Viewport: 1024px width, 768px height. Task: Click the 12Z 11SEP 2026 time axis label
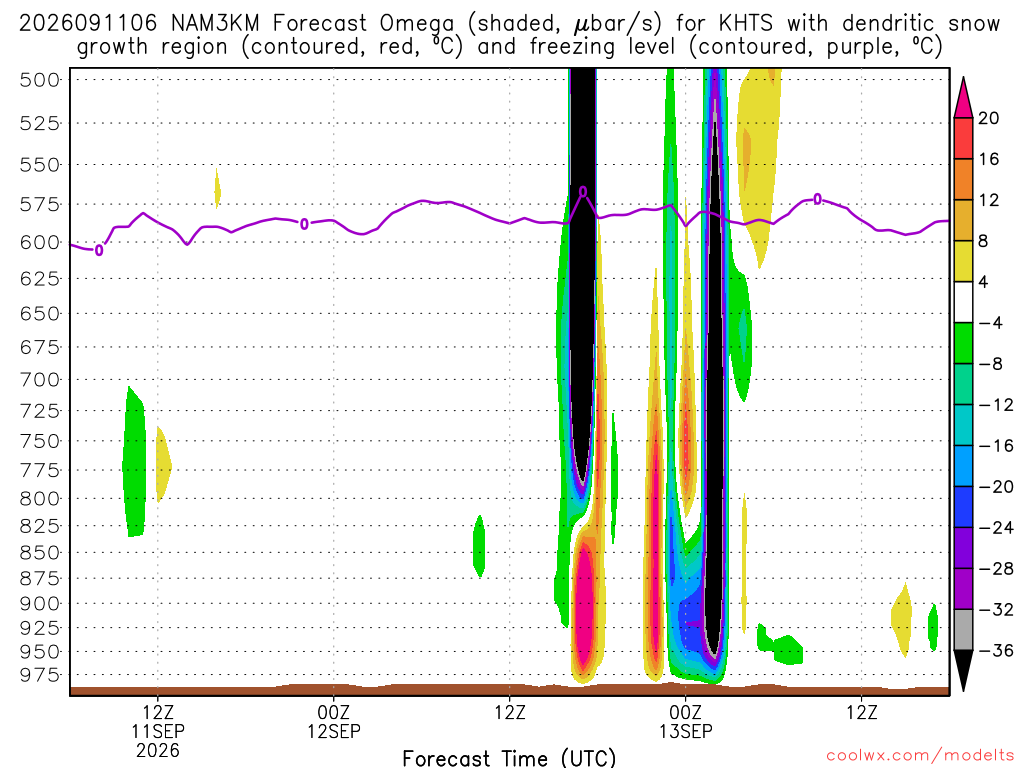158,731
